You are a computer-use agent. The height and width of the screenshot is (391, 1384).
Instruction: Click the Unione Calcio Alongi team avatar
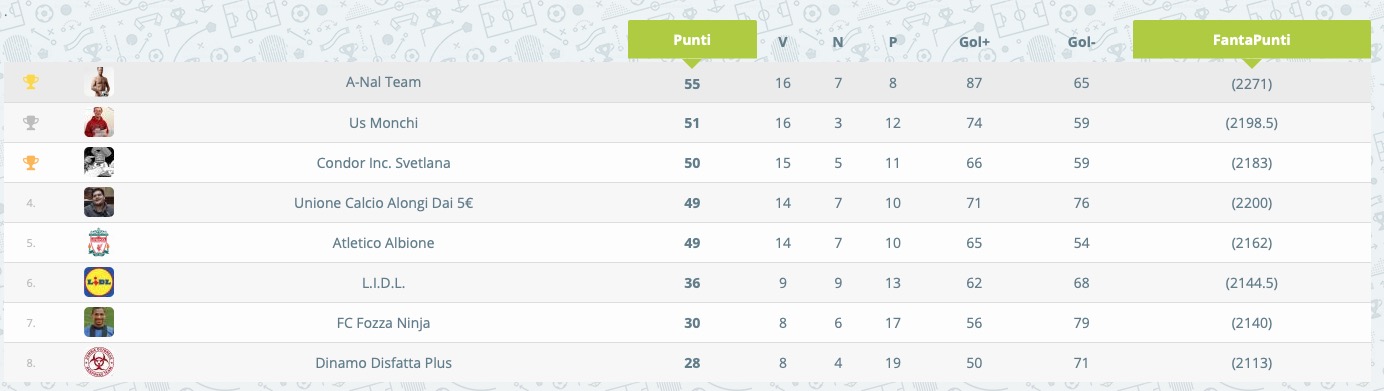[x=99, y=202]
